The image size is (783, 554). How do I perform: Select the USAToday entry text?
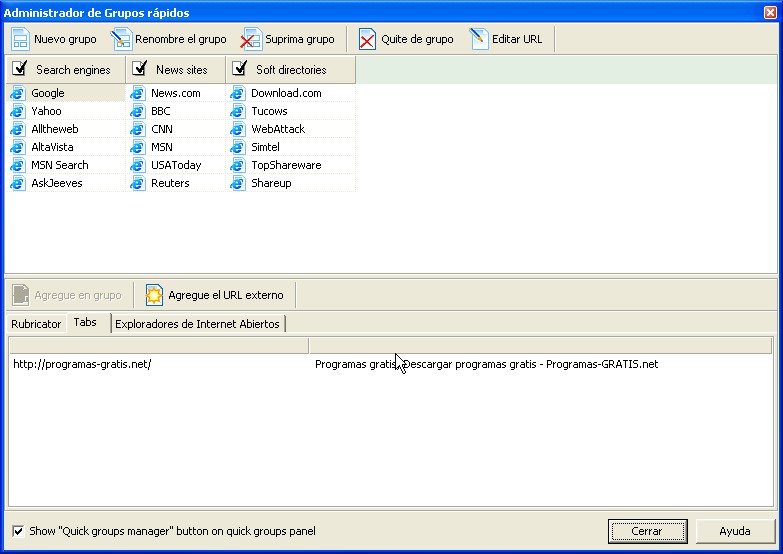click(176, 165)
